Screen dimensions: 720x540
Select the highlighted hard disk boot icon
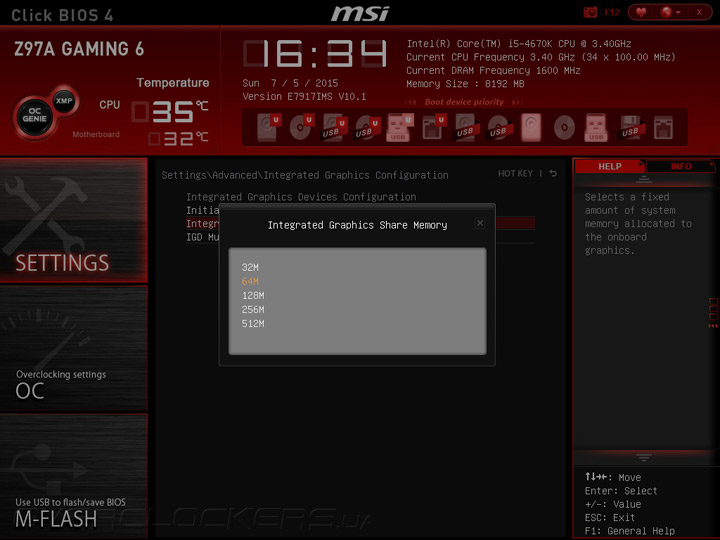tap(531, 127)
